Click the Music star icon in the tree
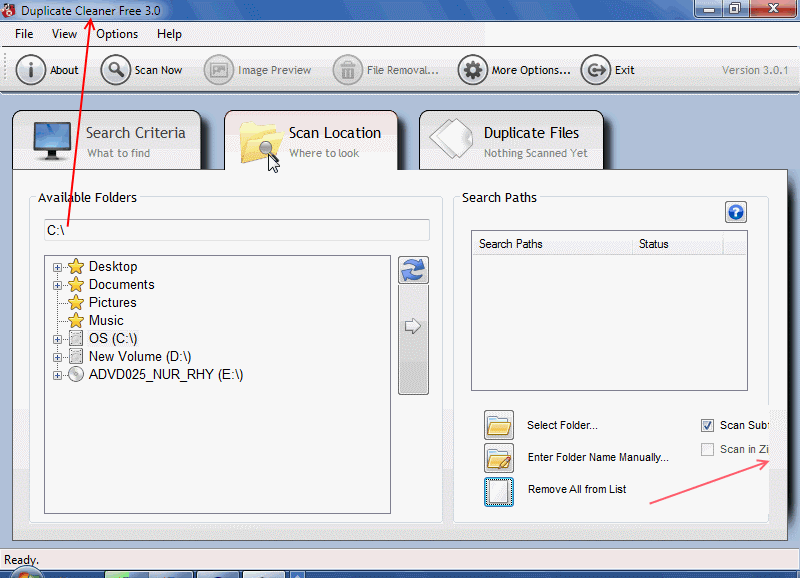The width and height of the screenshot is (800, 578). point(76,320)
